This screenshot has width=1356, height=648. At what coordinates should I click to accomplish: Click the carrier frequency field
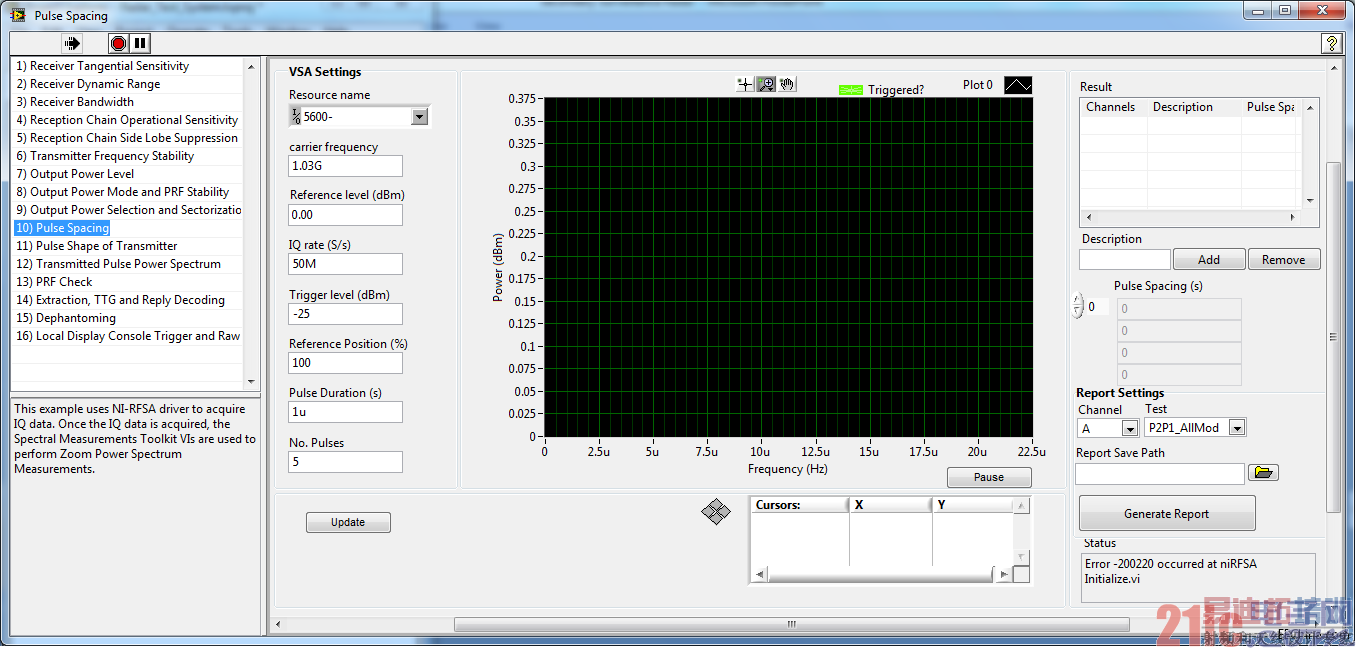(x=346, y=166)
